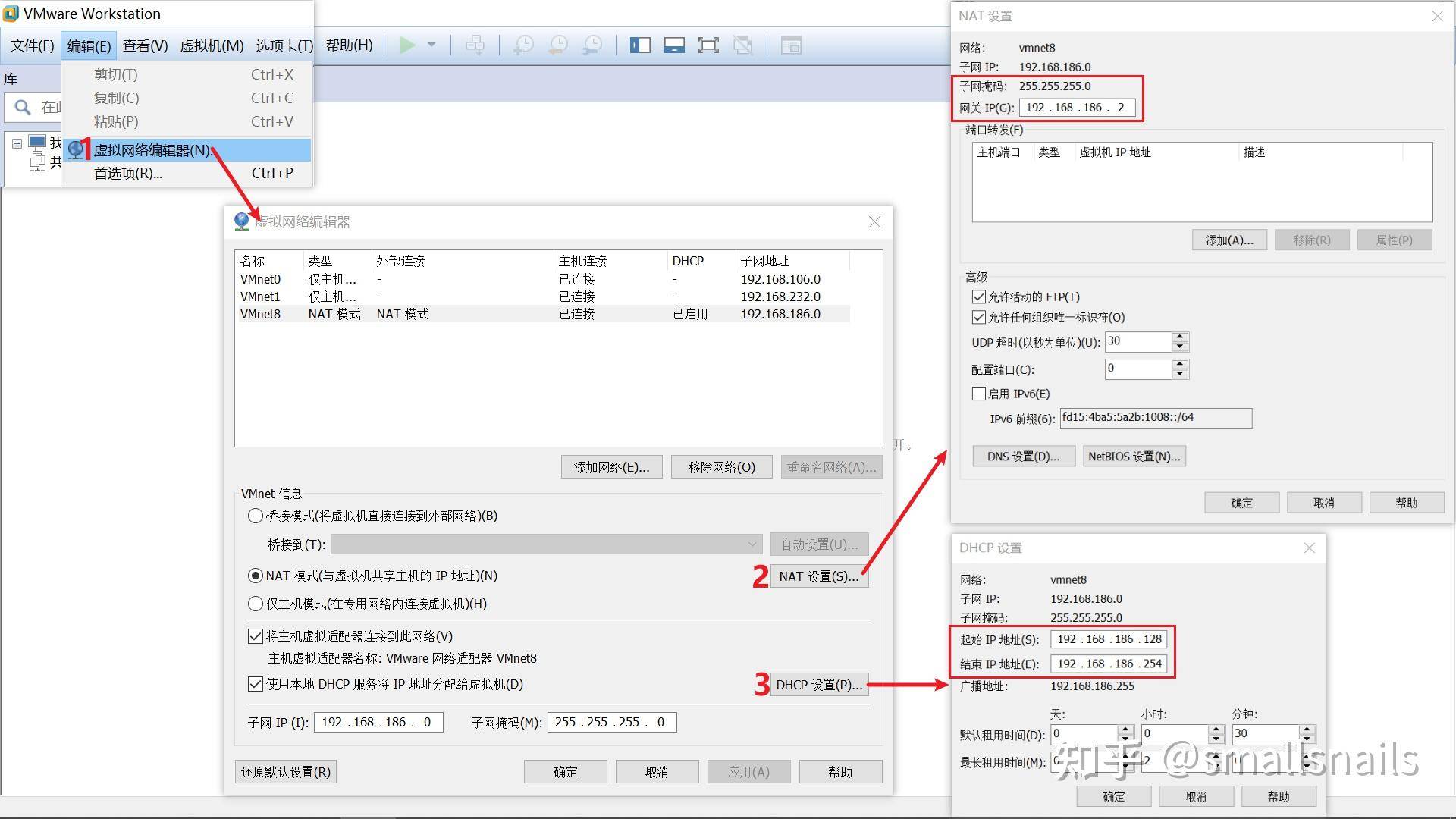The height and width of the screenshot is (819, 1456).
Task: Increase the UDP 超时 value with up arrow
Action: (x=1179, y=337)
